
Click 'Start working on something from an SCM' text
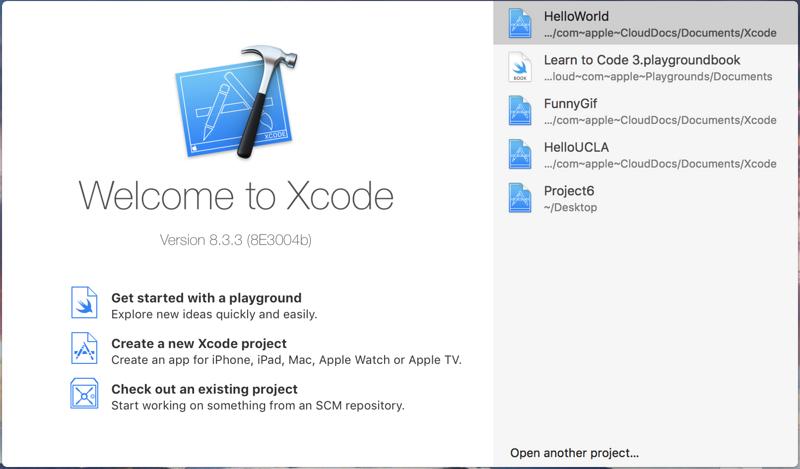click(258, 405)
